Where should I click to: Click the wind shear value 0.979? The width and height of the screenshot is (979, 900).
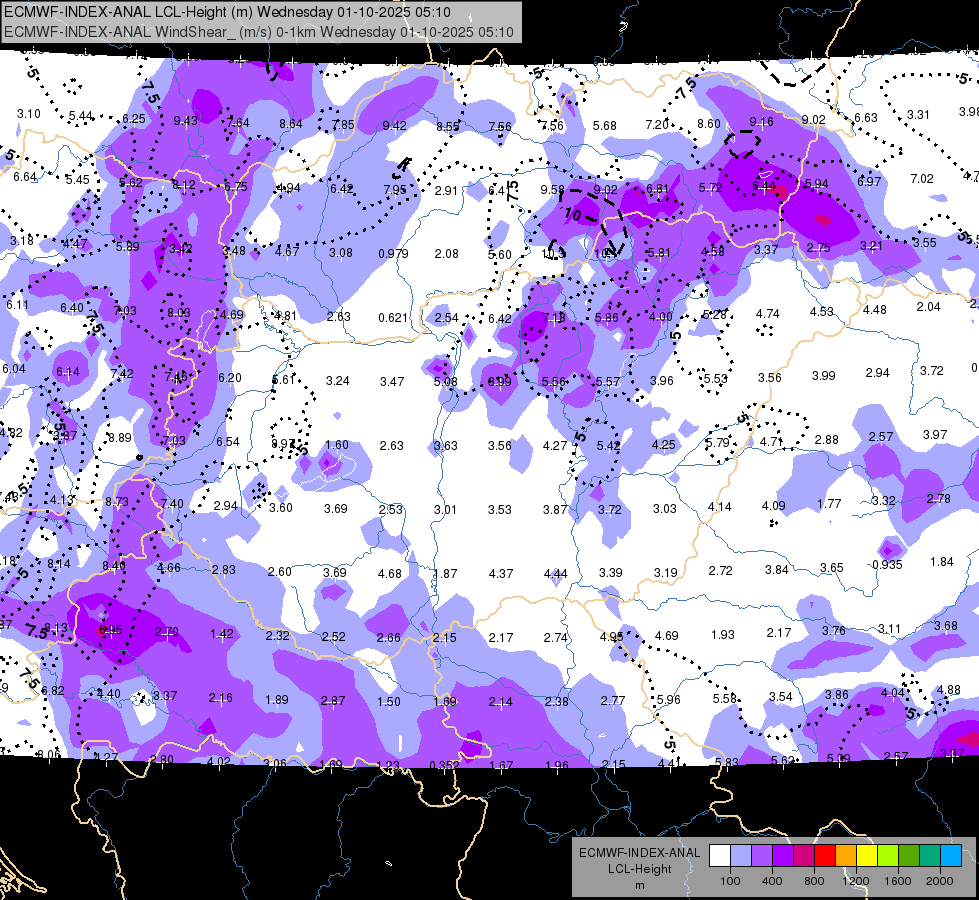(x=393, y=254)
